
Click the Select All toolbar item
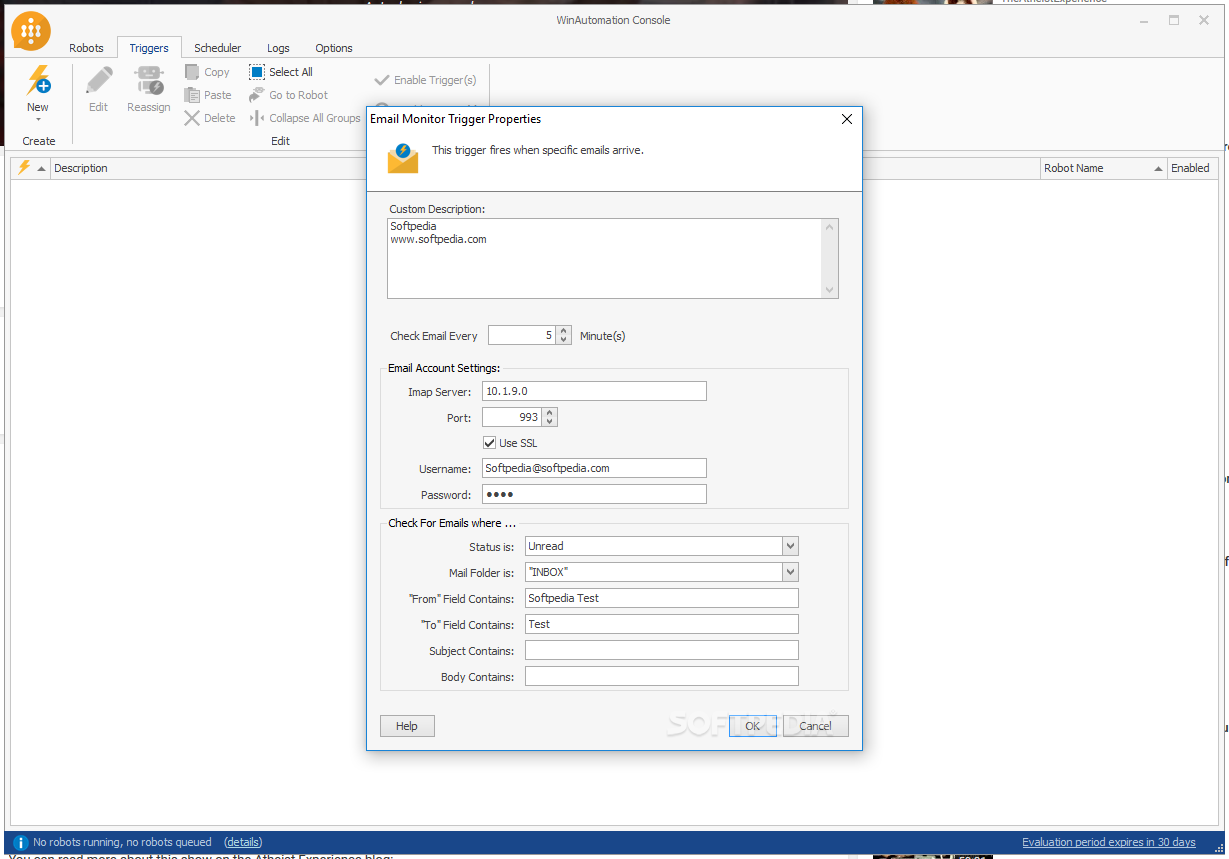(x=281, y=72)
